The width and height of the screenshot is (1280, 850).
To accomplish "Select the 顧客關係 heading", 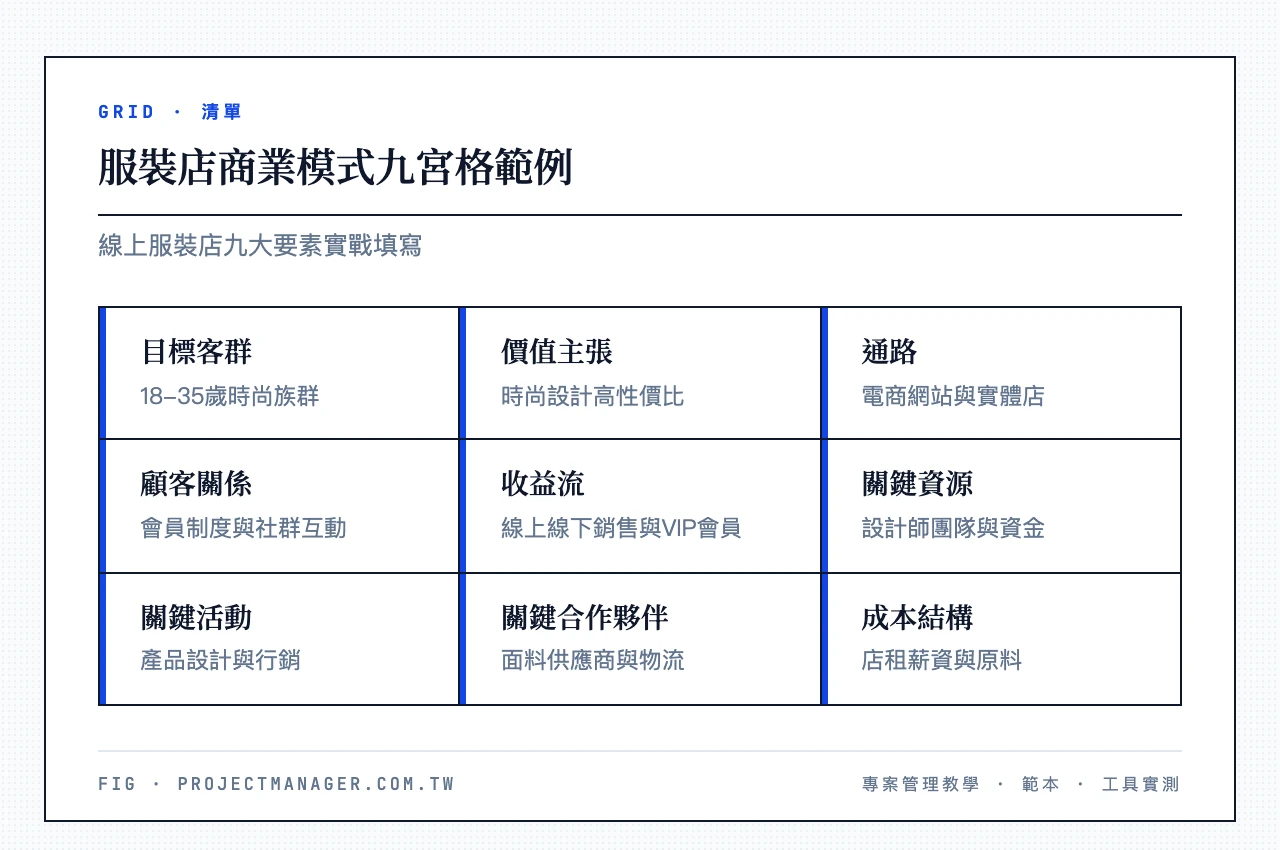I will pos(196,484).
